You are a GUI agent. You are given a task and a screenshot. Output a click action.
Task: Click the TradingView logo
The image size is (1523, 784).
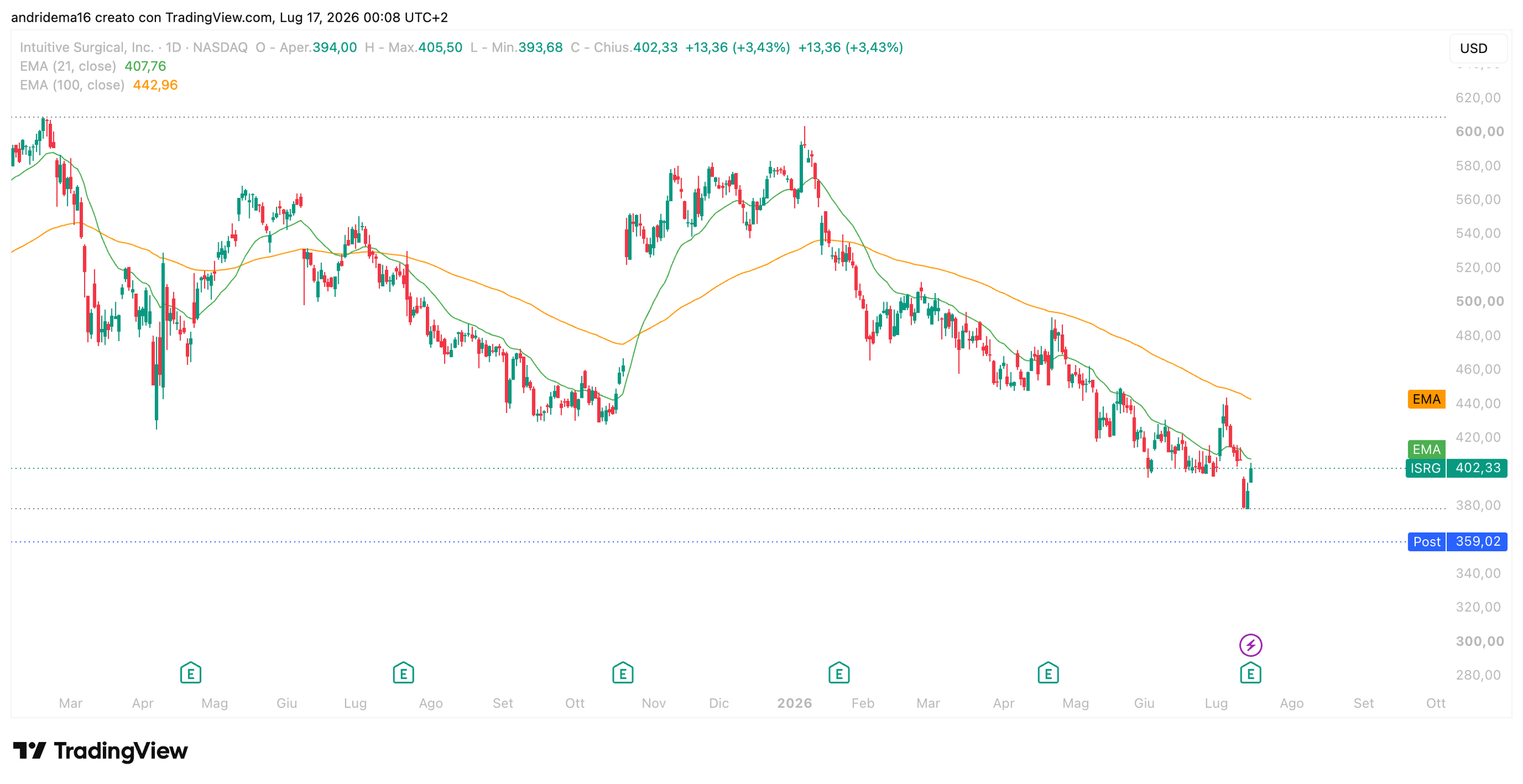click(x=100, y=750)
